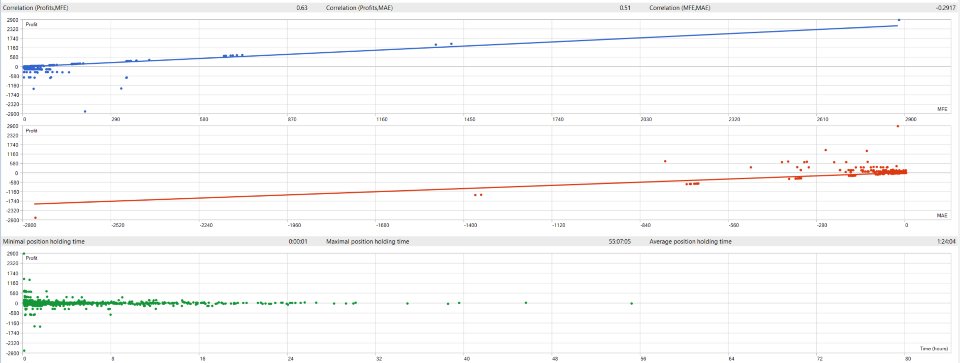
Task: Select the minimal holding time value 0:00:01
Action: pyautogui.click(x=298, y=242)
